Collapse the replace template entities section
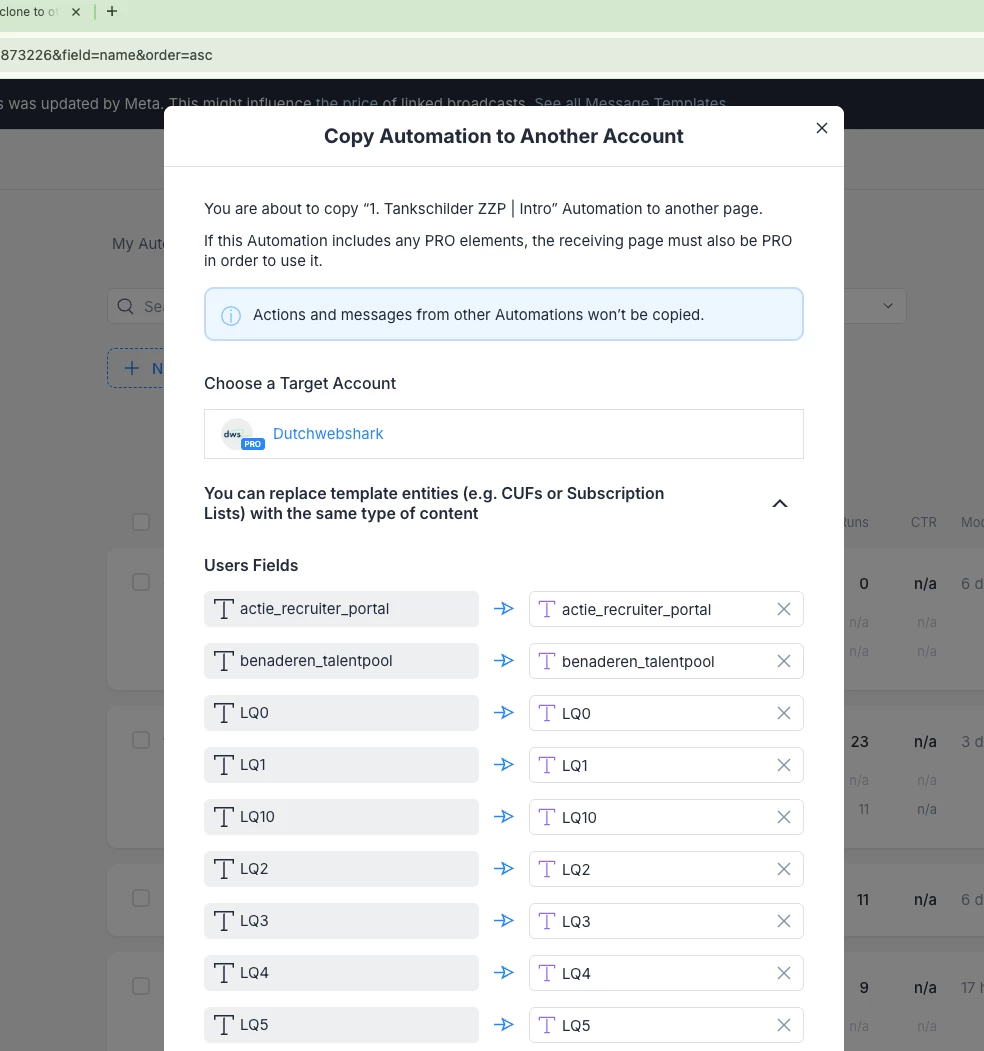 pos(780,504)
